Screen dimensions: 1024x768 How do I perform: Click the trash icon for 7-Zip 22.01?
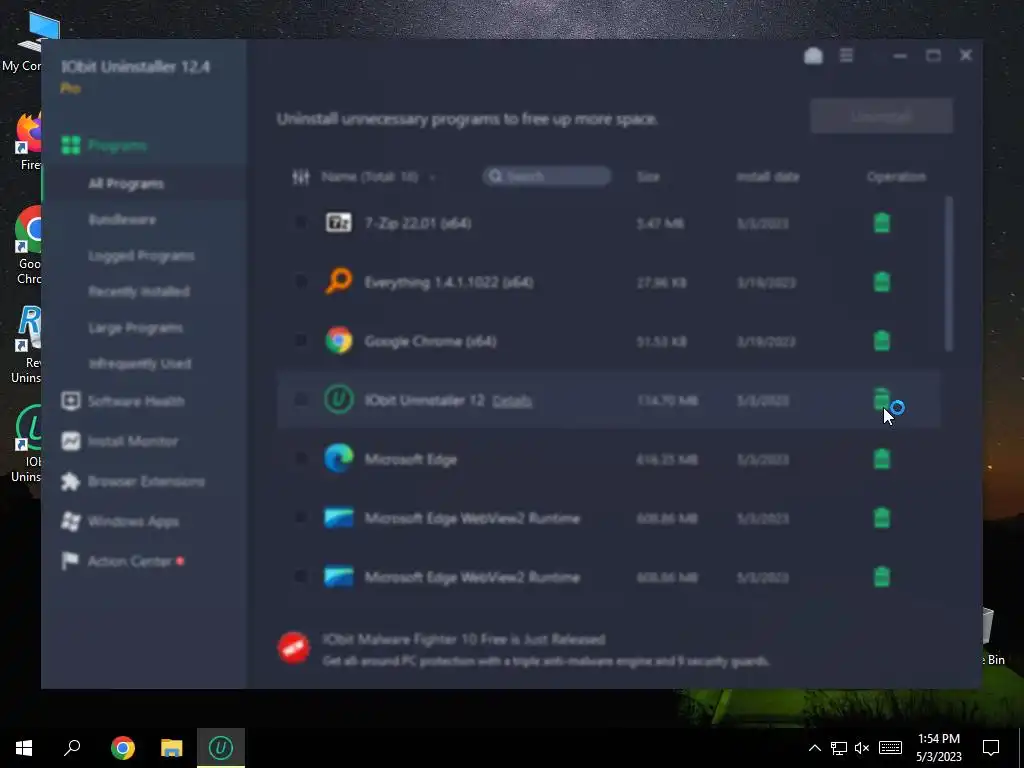882,223
